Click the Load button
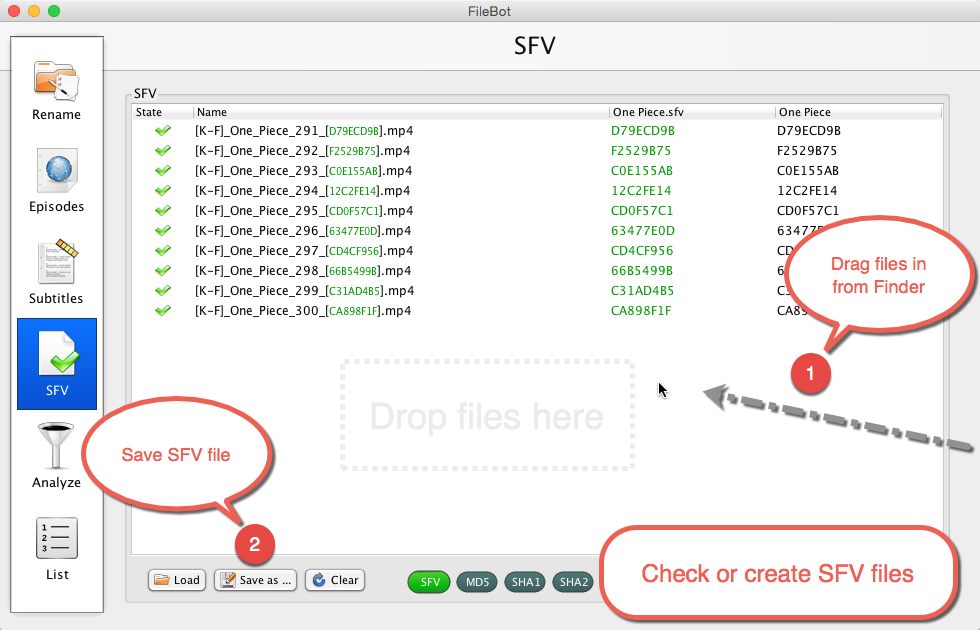 (177, 581)
